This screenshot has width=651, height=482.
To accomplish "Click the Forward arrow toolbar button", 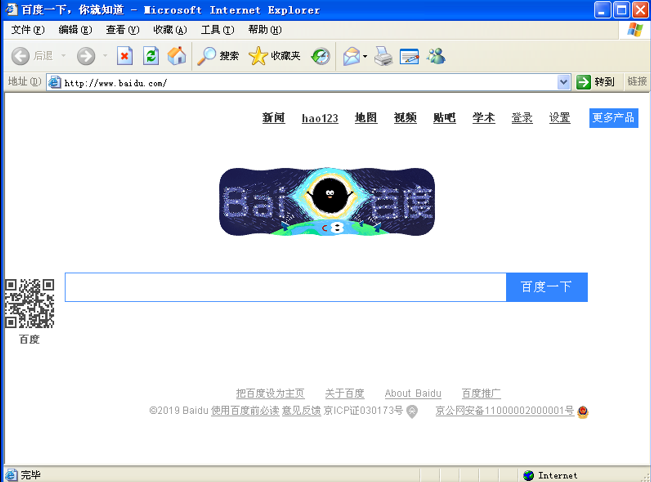I will pos(86,56).
